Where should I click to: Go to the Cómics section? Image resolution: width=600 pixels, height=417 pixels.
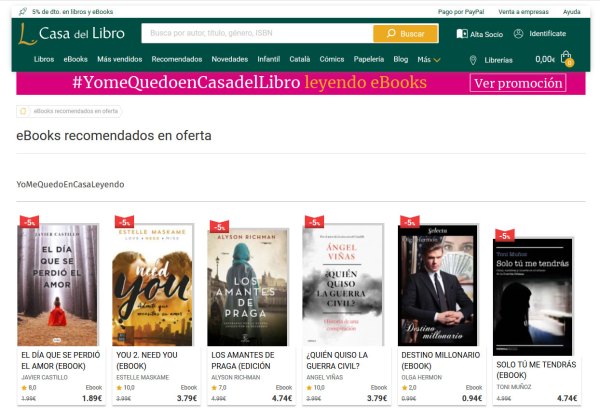[x=332, y=59]
